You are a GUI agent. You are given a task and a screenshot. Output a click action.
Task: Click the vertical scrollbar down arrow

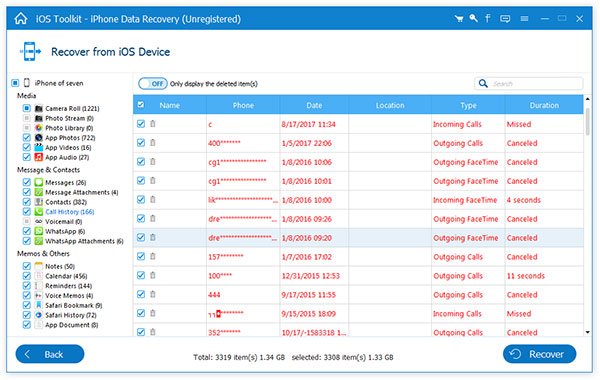click(587, 332)
